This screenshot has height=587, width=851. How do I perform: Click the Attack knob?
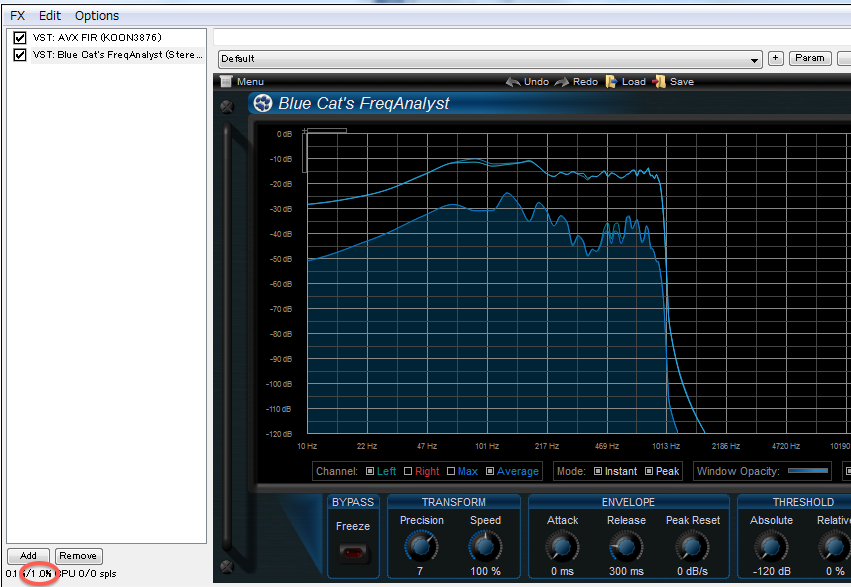(x=562, y=546)
